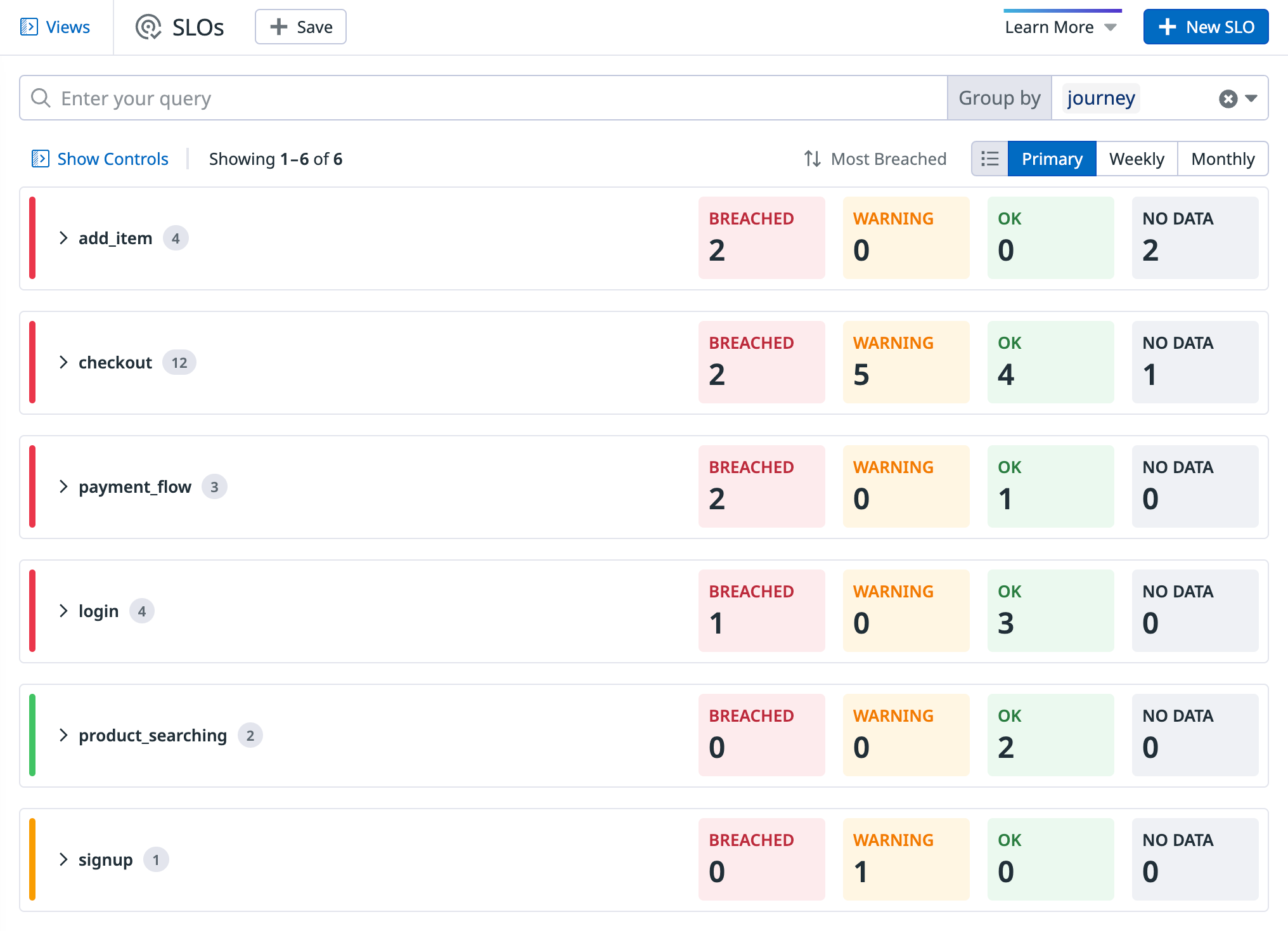The width and height of the screenshot is (1288, 931).
Task: Expand the checkout journey group
Action: (63, 362)
